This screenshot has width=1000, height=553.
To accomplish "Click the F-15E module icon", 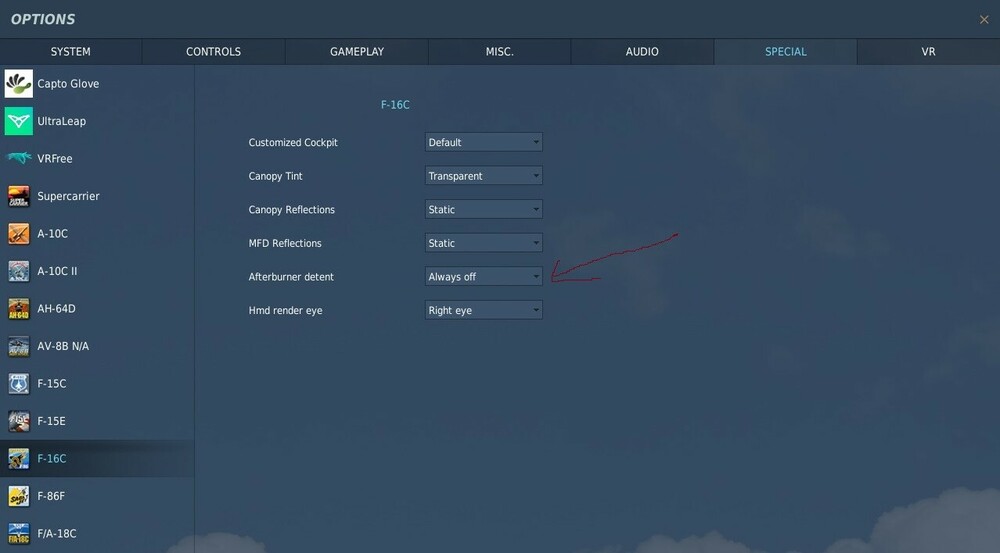I will [x=18, y=421].
